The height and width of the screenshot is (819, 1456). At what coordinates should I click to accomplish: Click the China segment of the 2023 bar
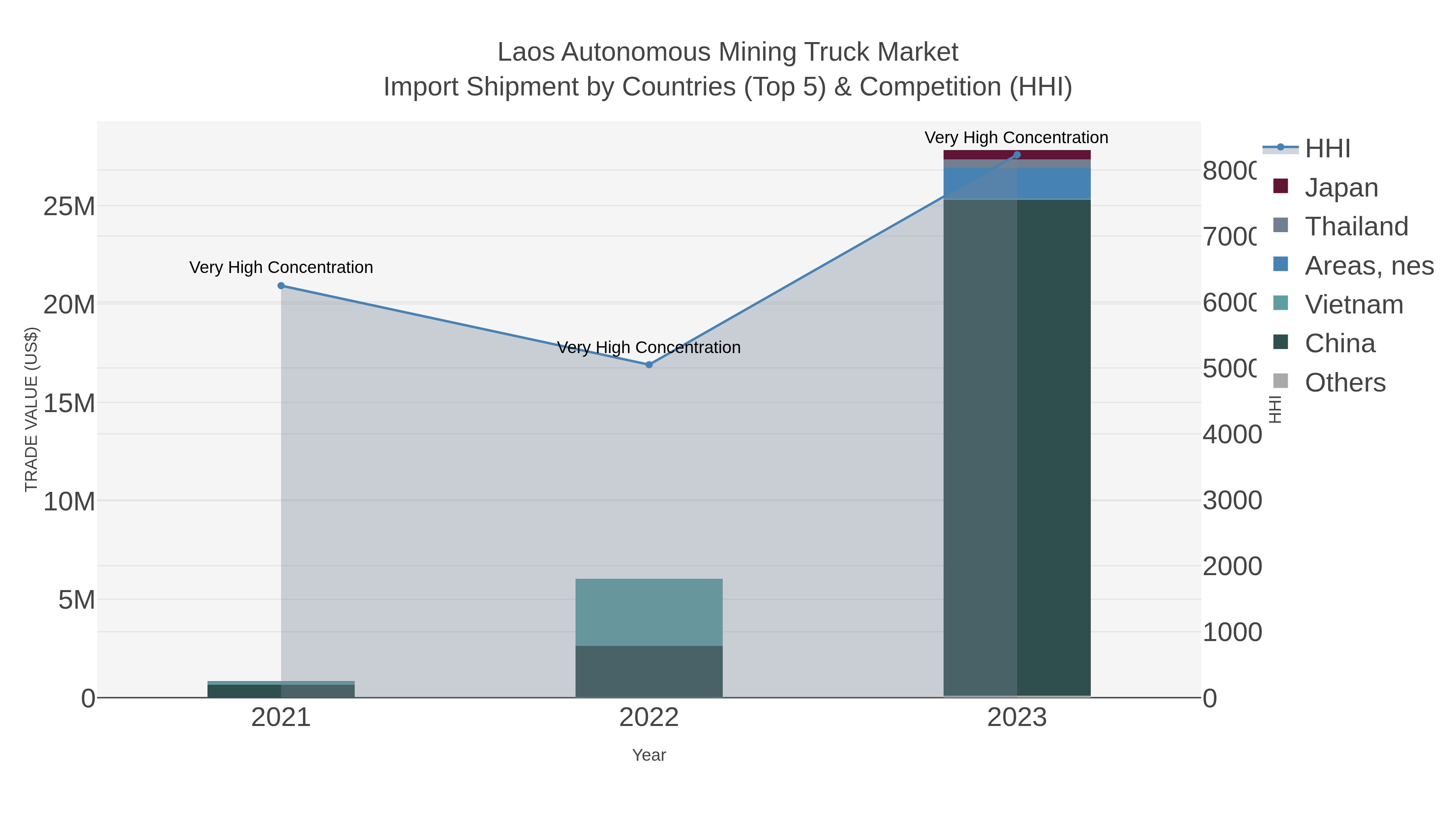pyautogui.click(x=1017, y=447)
